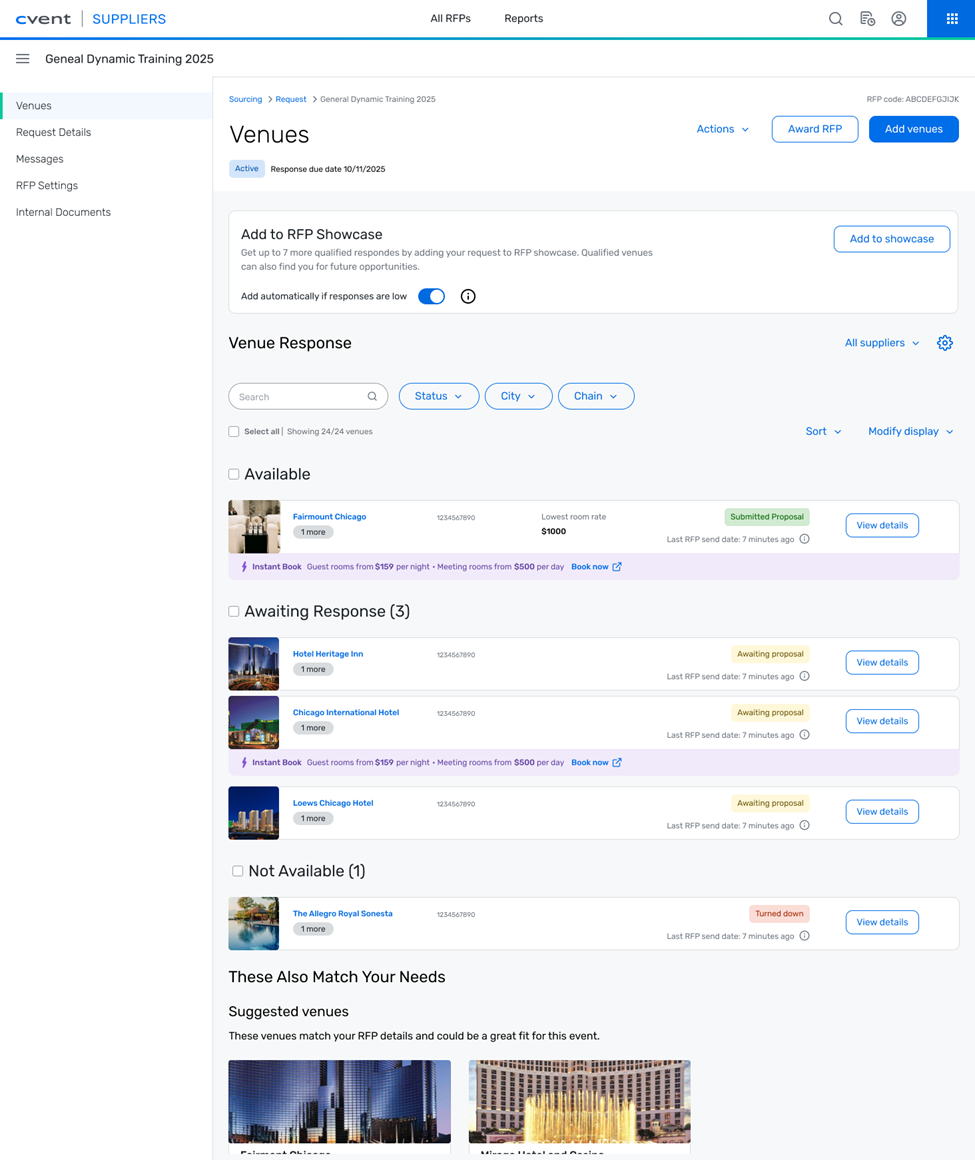This screenshot has width=975, height=1160.
Task: Open the app switcher grid icon
Action: (x=952, y=18)
